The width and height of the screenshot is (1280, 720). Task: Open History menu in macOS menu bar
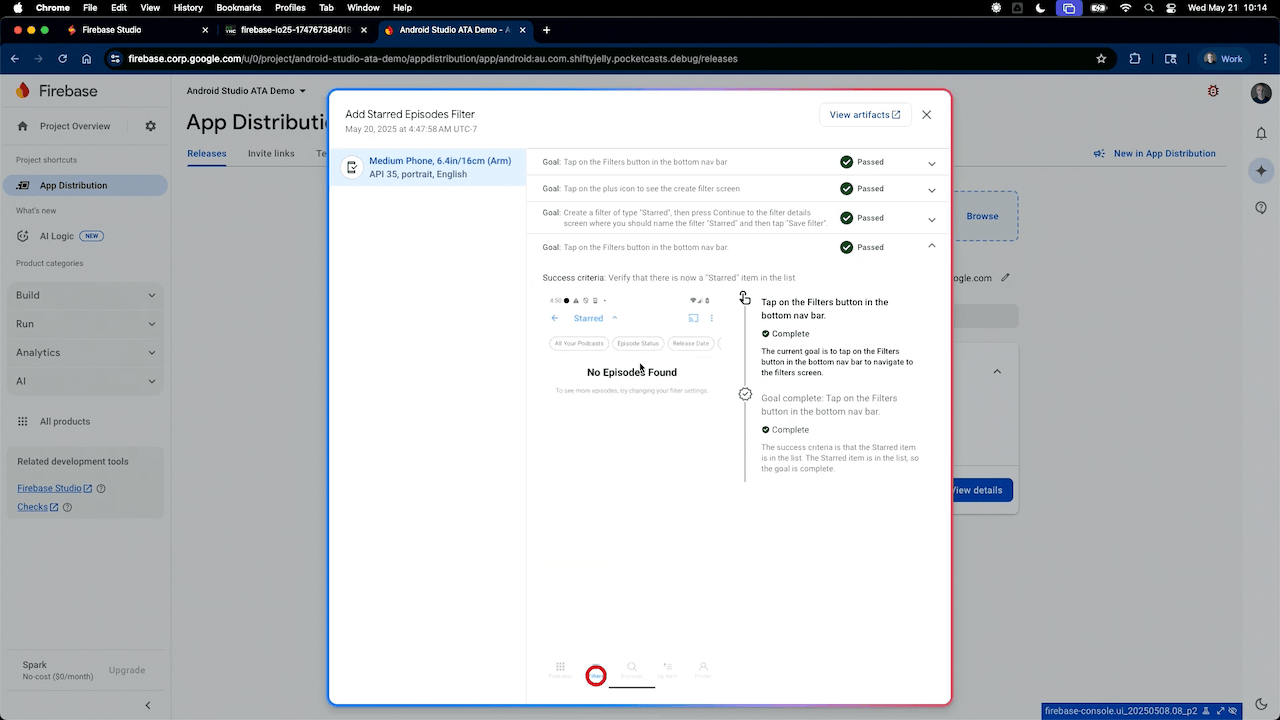tap(188, 8)
